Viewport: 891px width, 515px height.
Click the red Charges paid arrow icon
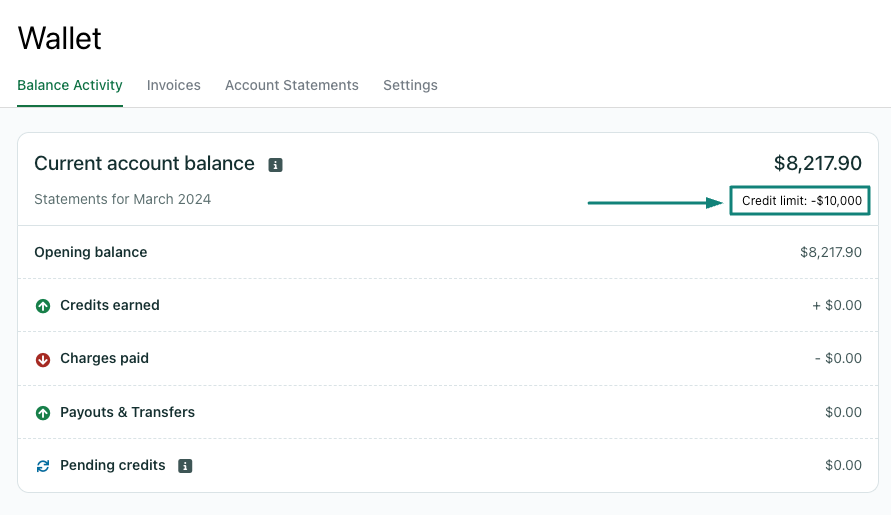point(43,359)
